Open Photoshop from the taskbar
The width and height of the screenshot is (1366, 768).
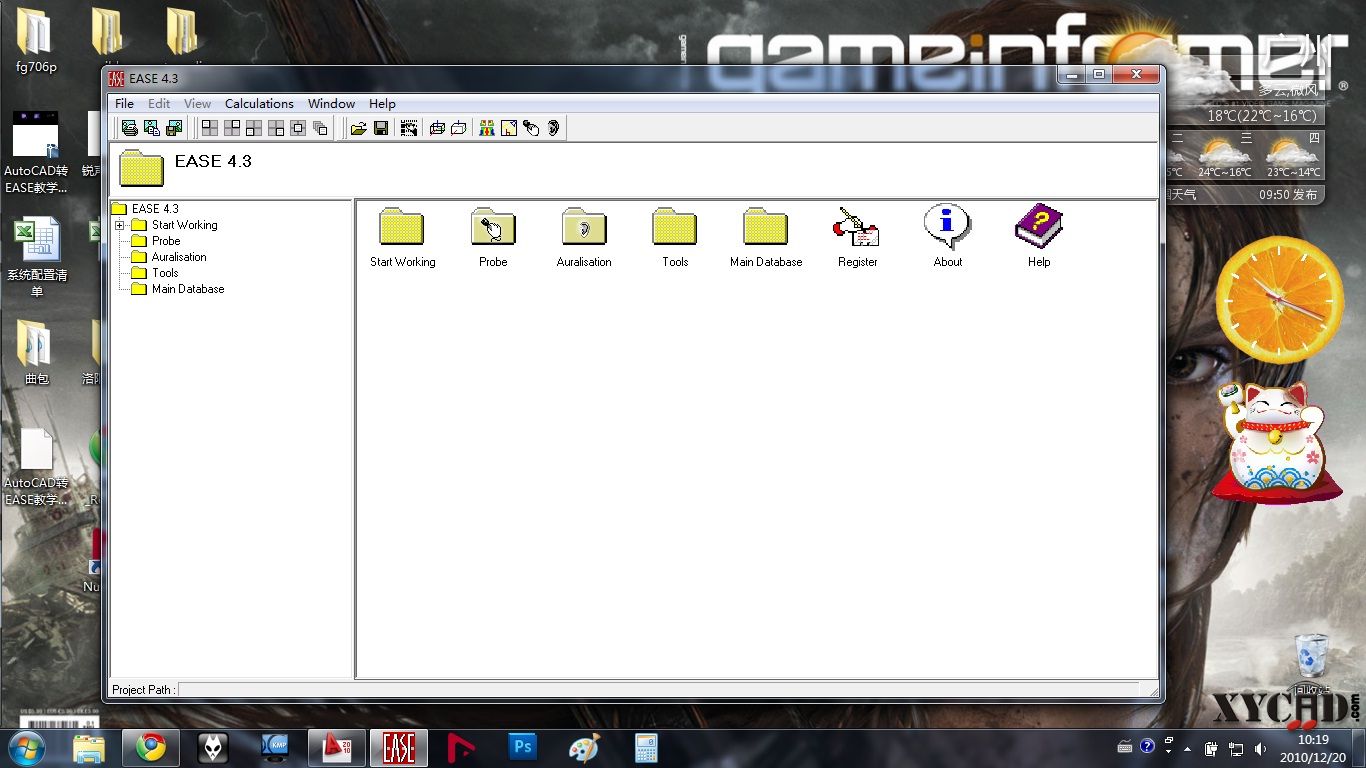[522, 748]
